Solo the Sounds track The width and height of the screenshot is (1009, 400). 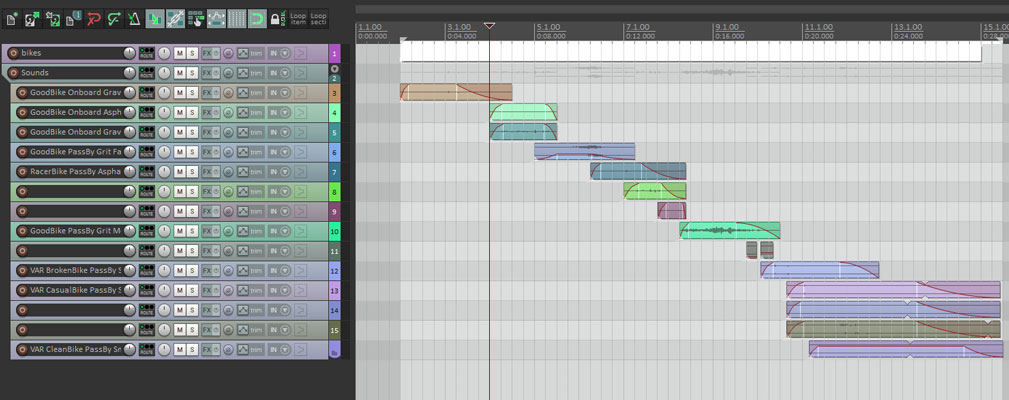coord(191,73)
